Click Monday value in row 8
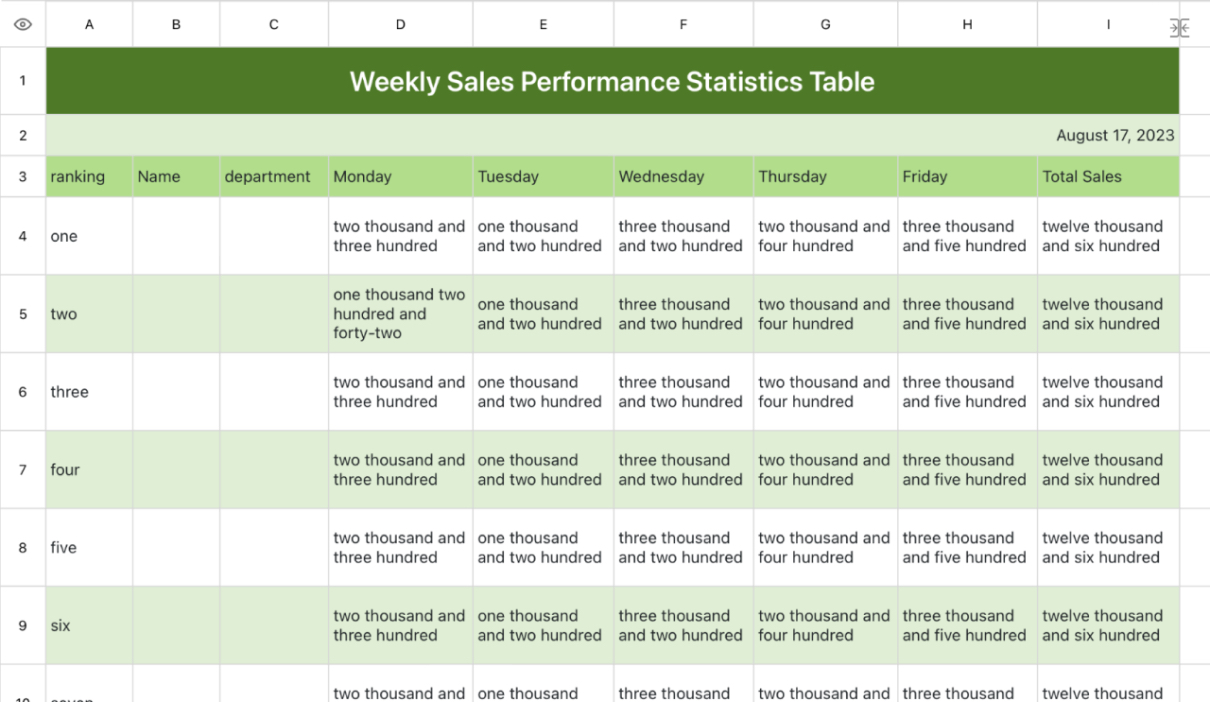Screen dimensions: 1210x702 [x=400, y=548]
